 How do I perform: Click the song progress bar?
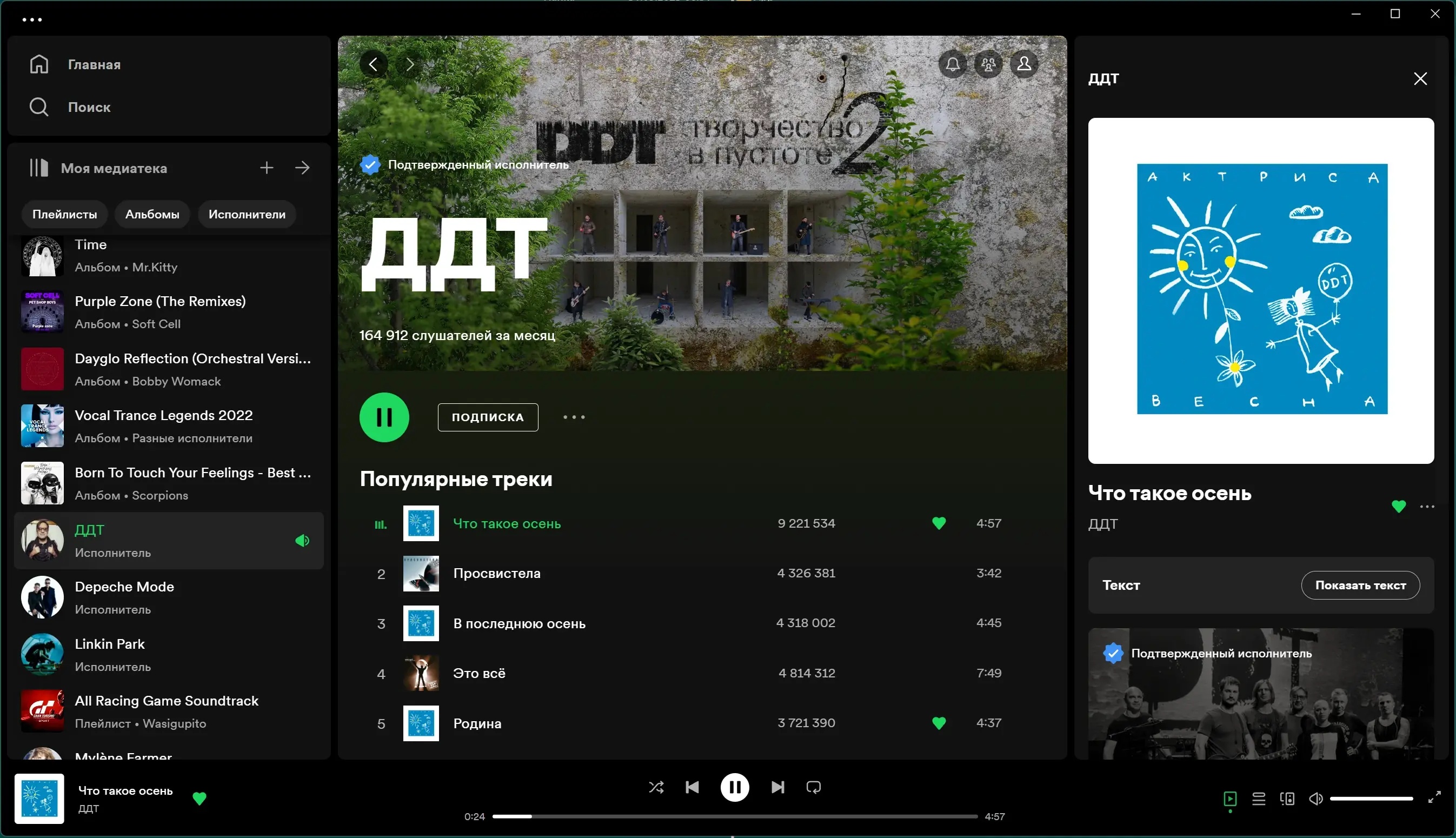[734, 816]
